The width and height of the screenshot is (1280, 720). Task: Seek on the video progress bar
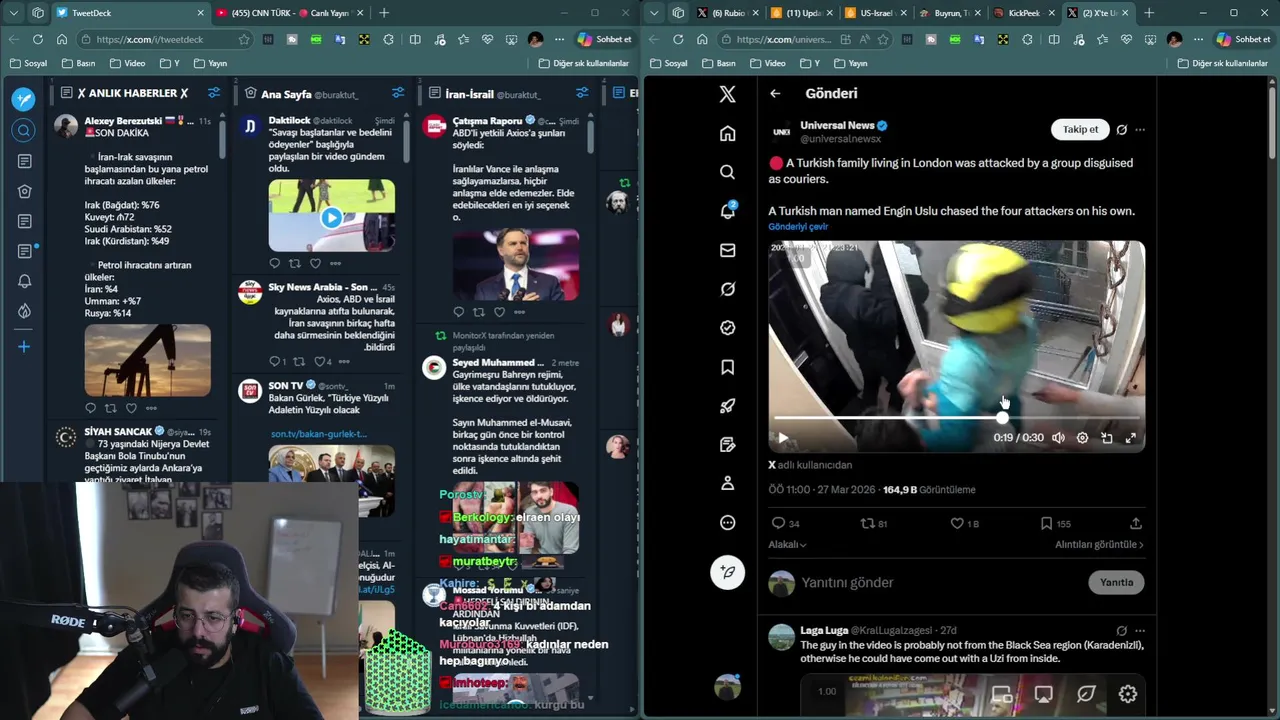956,417
